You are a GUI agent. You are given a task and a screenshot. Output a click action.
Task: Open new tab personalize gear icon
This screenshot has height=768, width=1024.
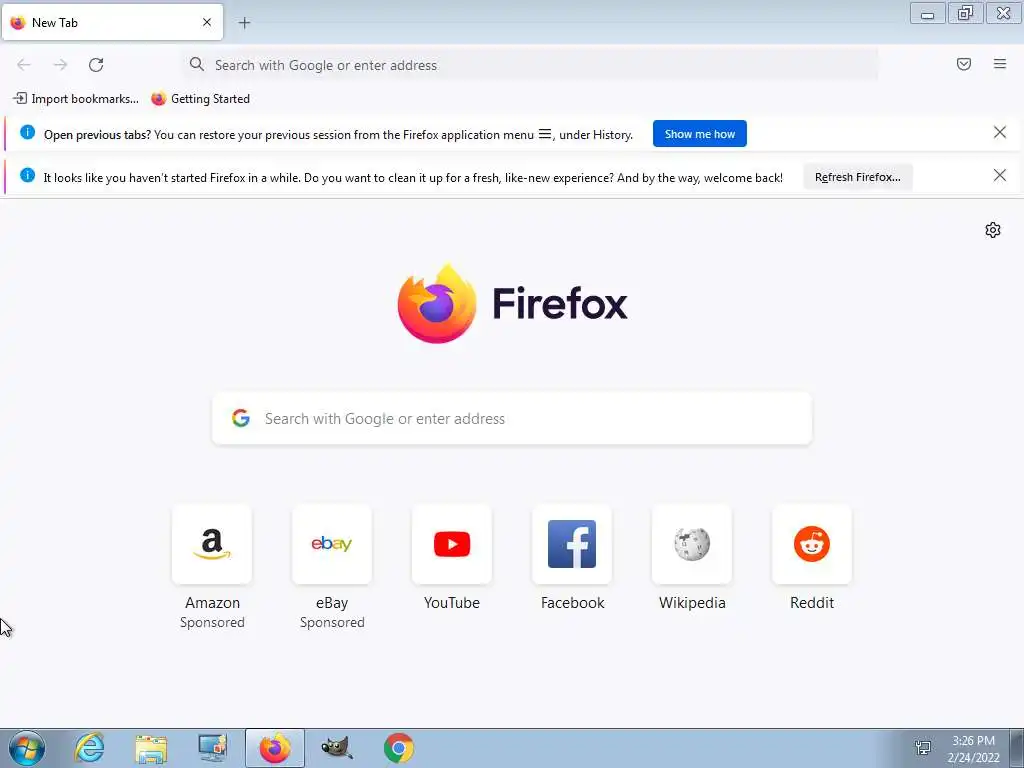click(993, 230)
